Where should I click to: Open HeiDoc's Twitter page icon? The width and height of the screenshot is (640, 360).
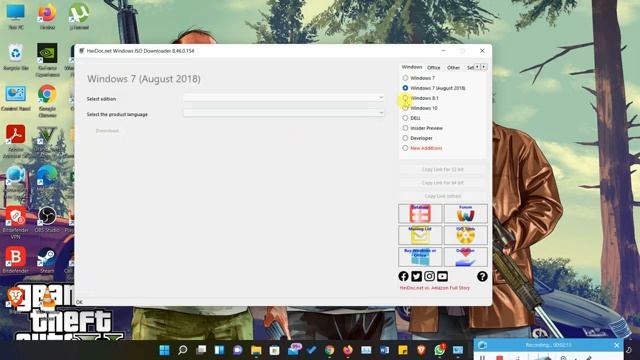(x=416, y=276)
